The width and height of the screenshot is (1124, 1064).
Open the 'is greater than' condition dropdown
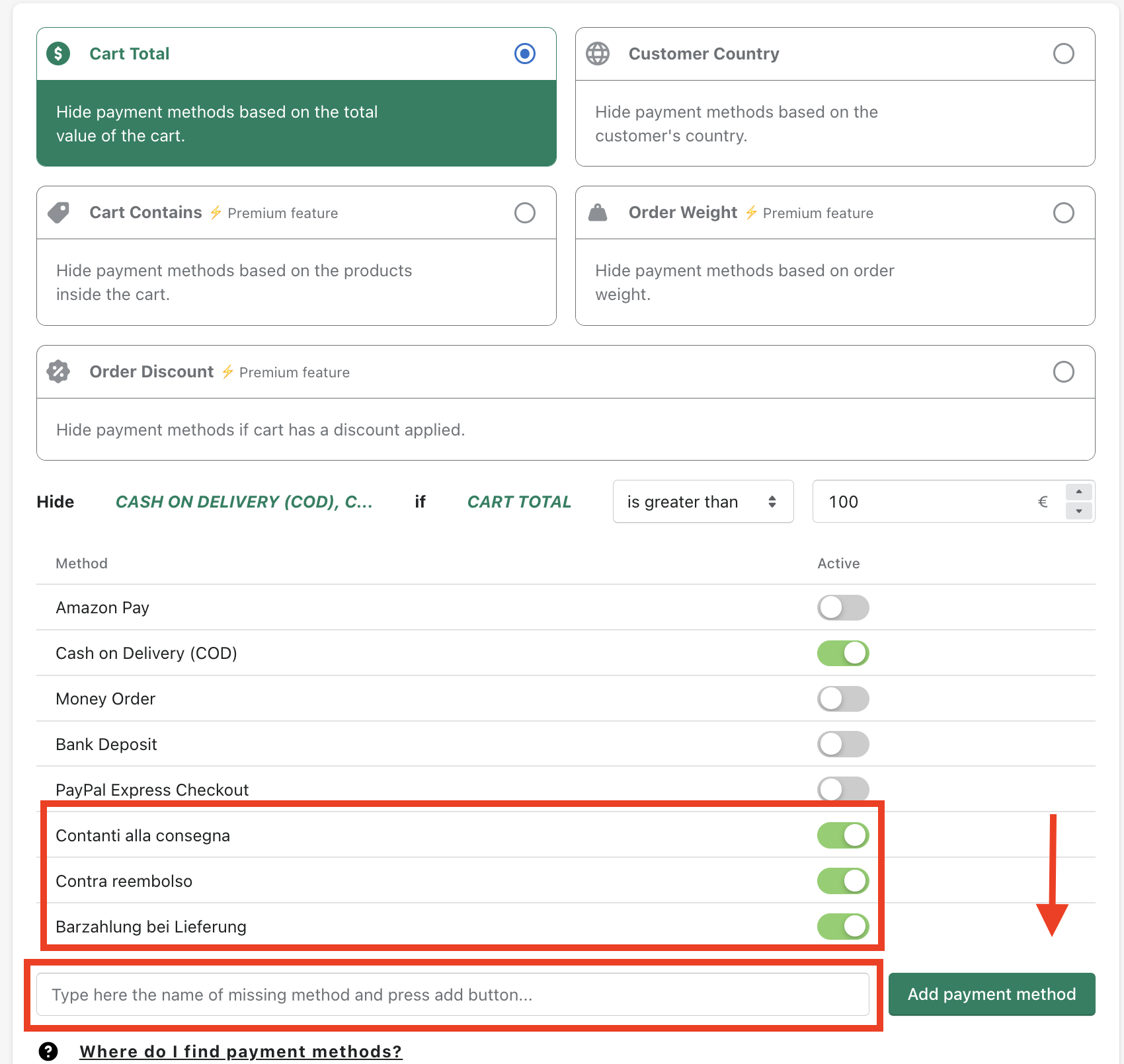(x=703, y=502)
